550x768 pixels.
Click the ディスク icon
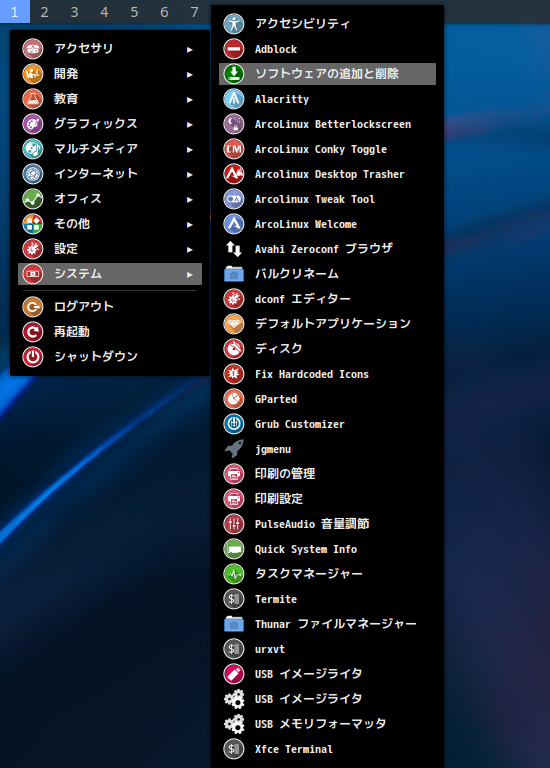click(234, 349)
